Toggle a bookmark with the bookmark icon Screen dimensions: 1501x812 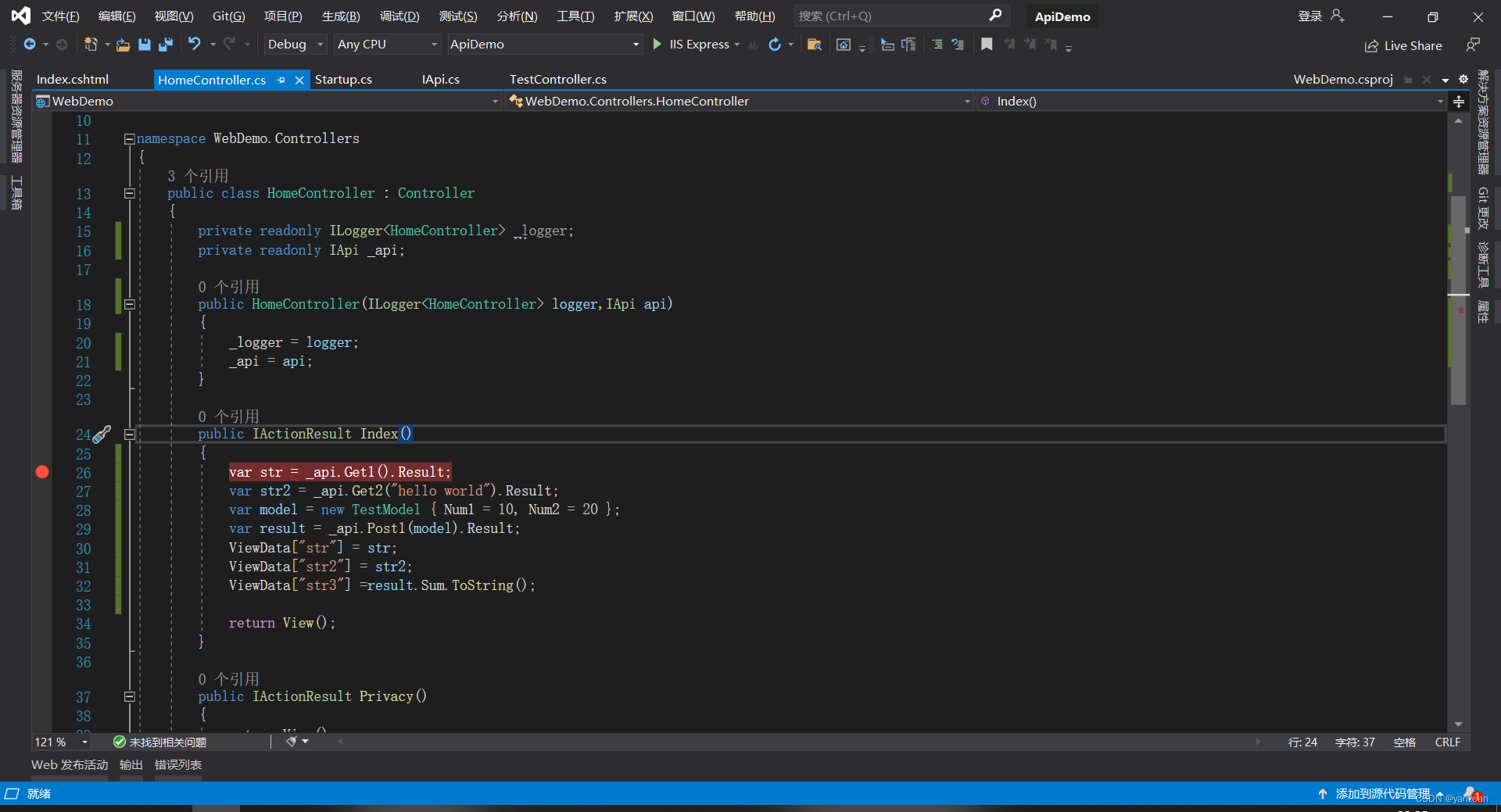(x=987, y=45)
